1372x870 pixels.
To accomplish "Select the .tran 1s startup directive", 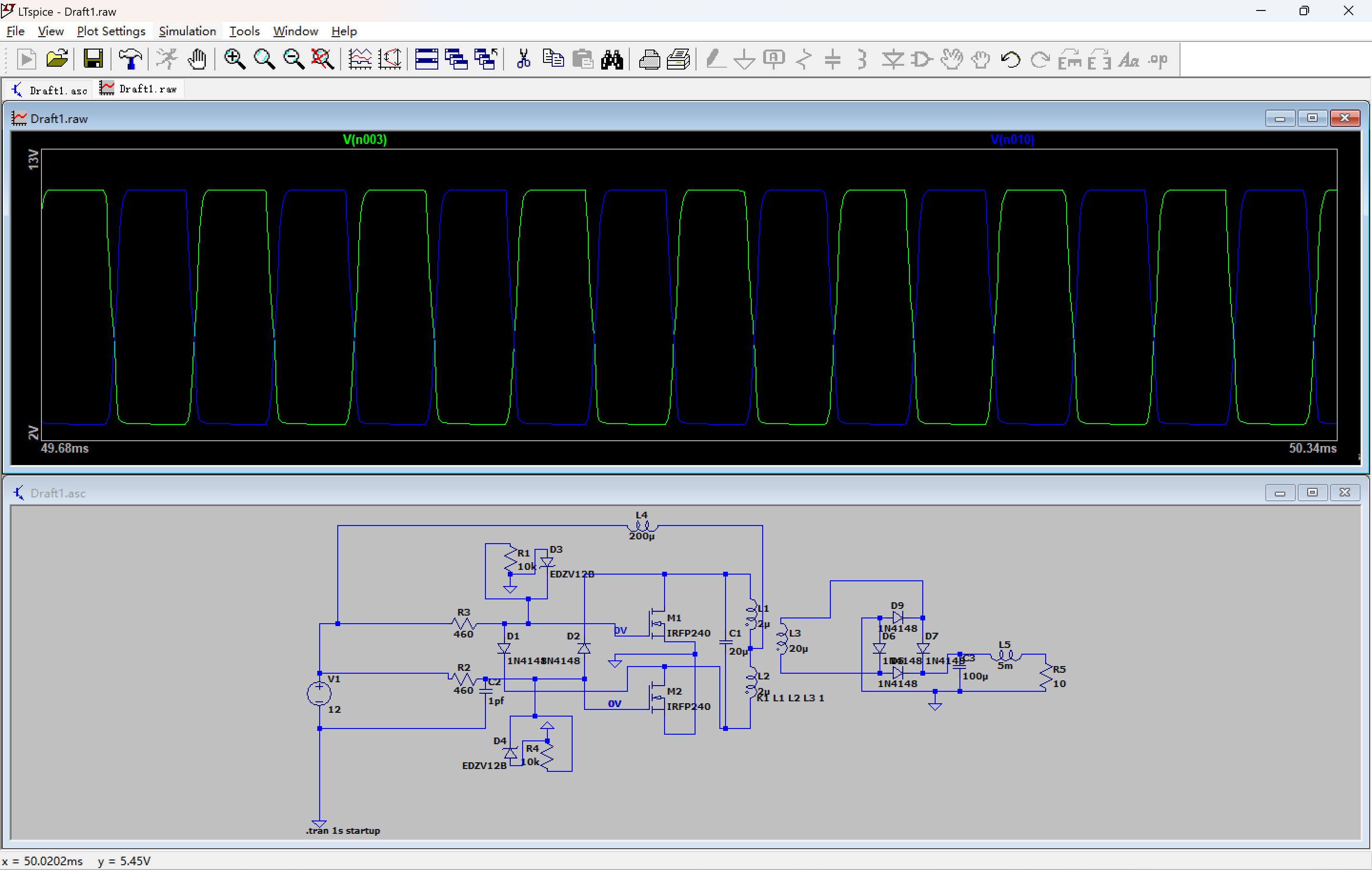I will (343, 830).
